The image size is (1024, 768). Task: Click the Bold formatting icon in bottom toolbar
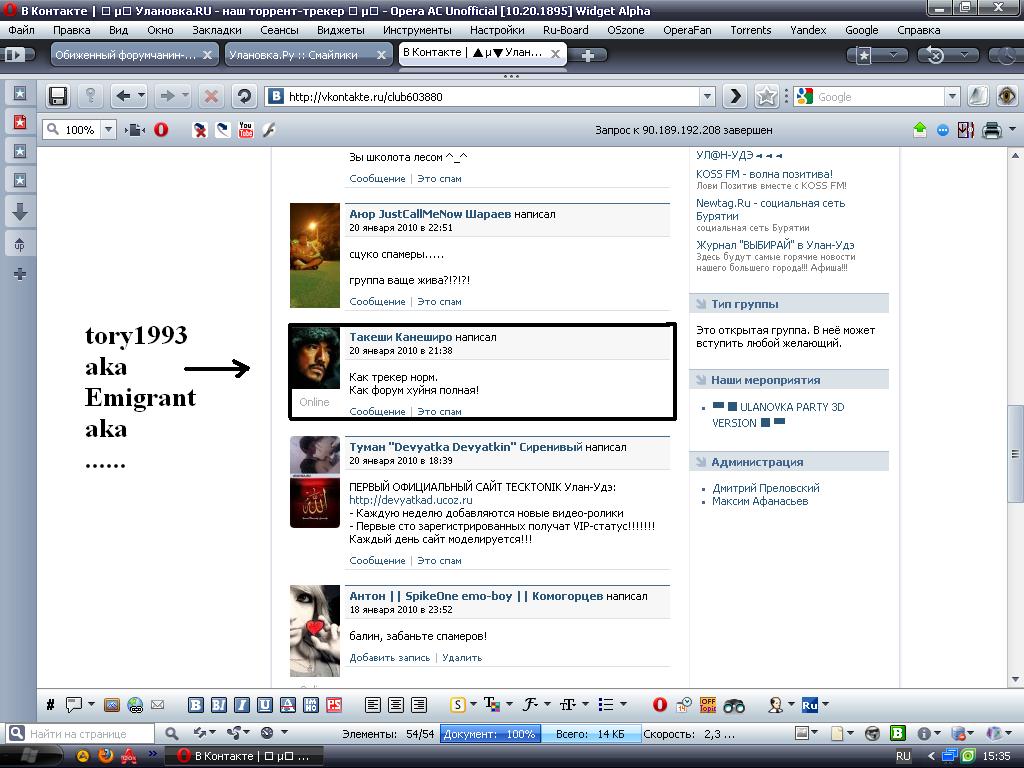click(x=196, y=705)
